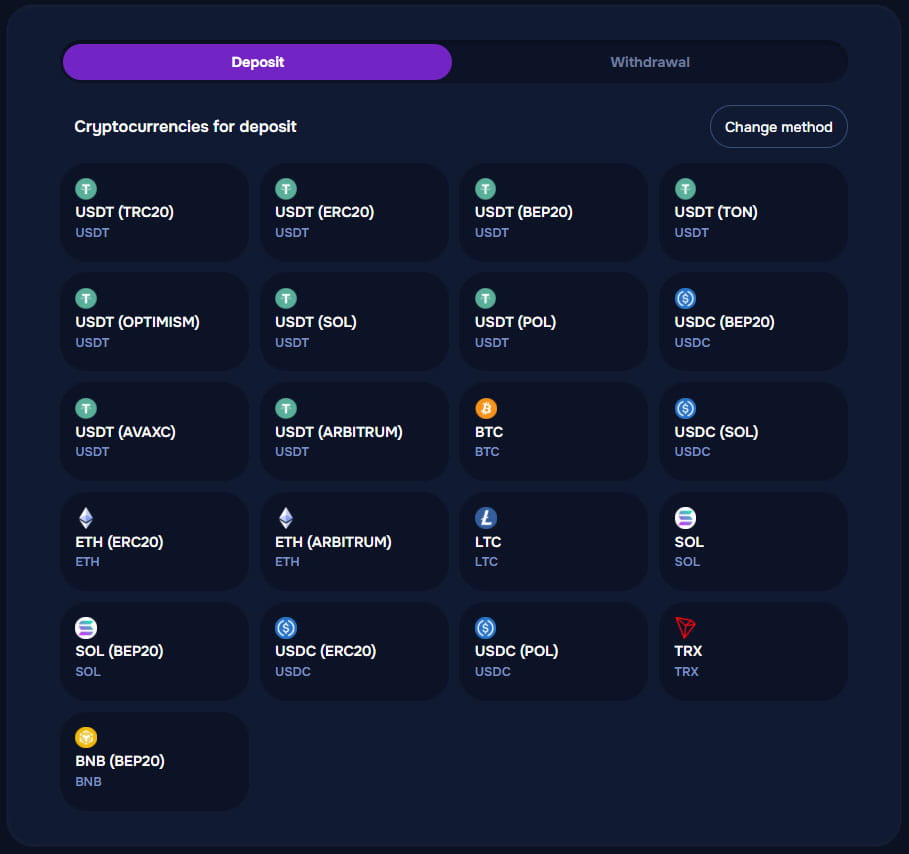
Task: Click the gray BNB ticker subtitle
Action: pyautogui.click(x=88, y=782)
